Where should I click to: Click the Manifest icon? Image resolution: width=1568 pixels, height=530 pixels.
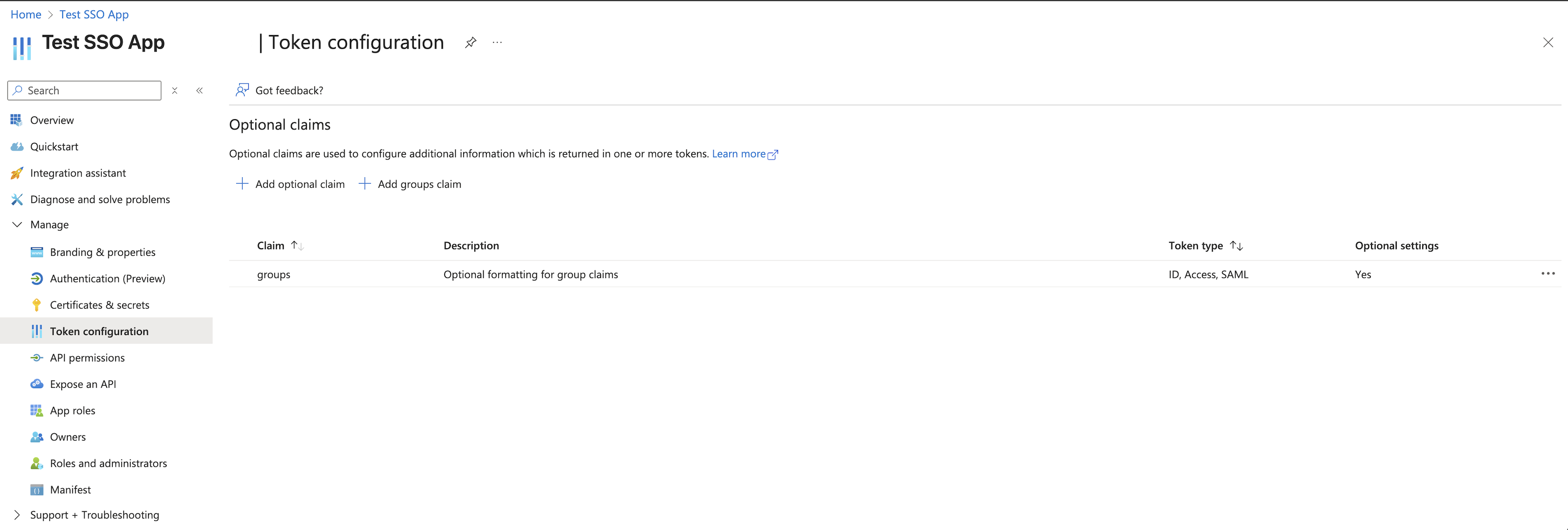coord(37,490)
